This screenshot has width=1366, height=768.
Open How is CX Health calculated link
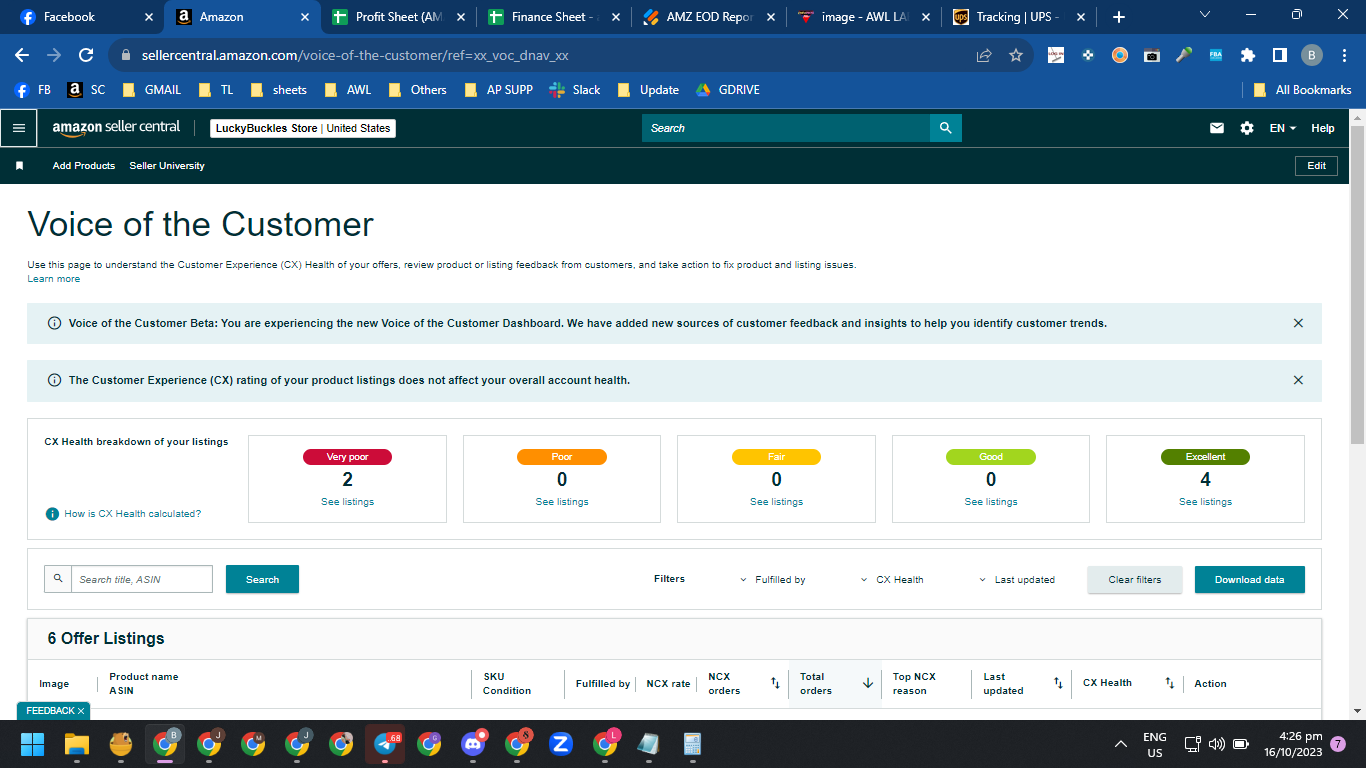pyautogui.click(x=133, y=514)
